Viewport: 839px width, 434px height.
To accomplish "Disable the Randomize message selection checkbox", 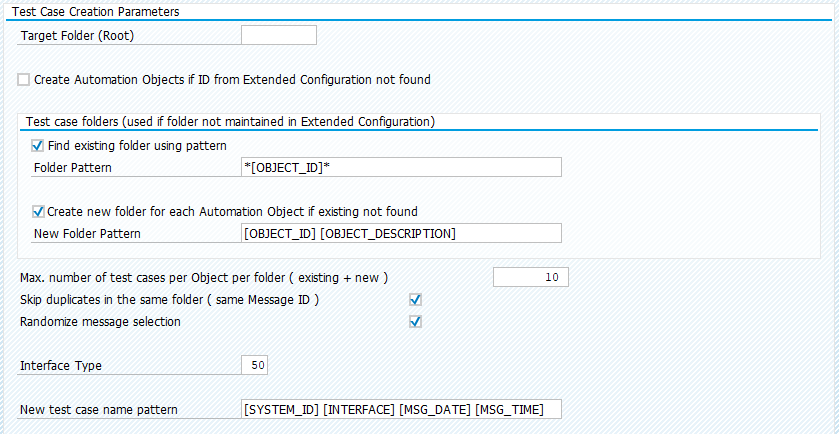I will coord(415,322).
